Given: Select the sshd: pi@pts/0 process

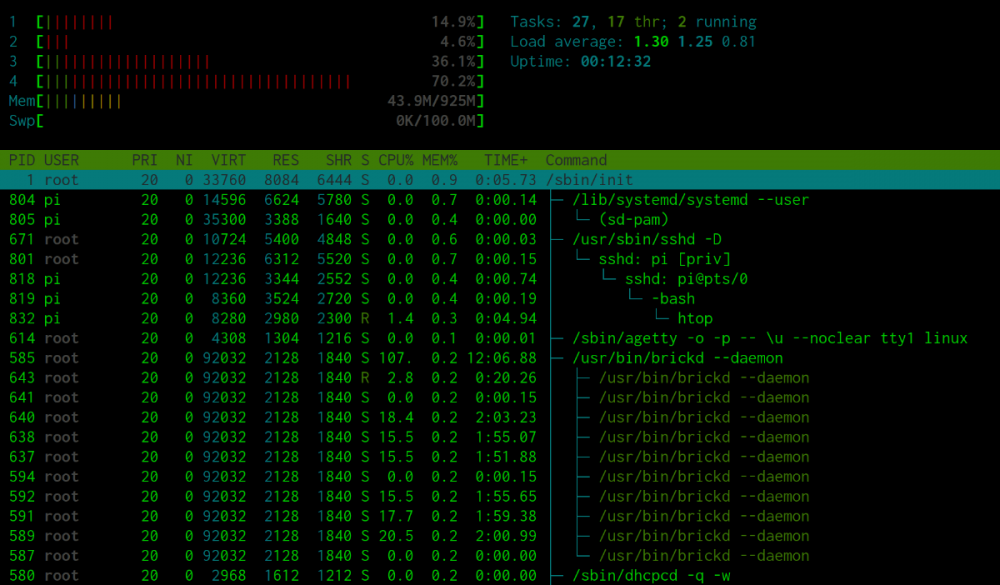Looking at the screenshot, I should coord(686,279).
